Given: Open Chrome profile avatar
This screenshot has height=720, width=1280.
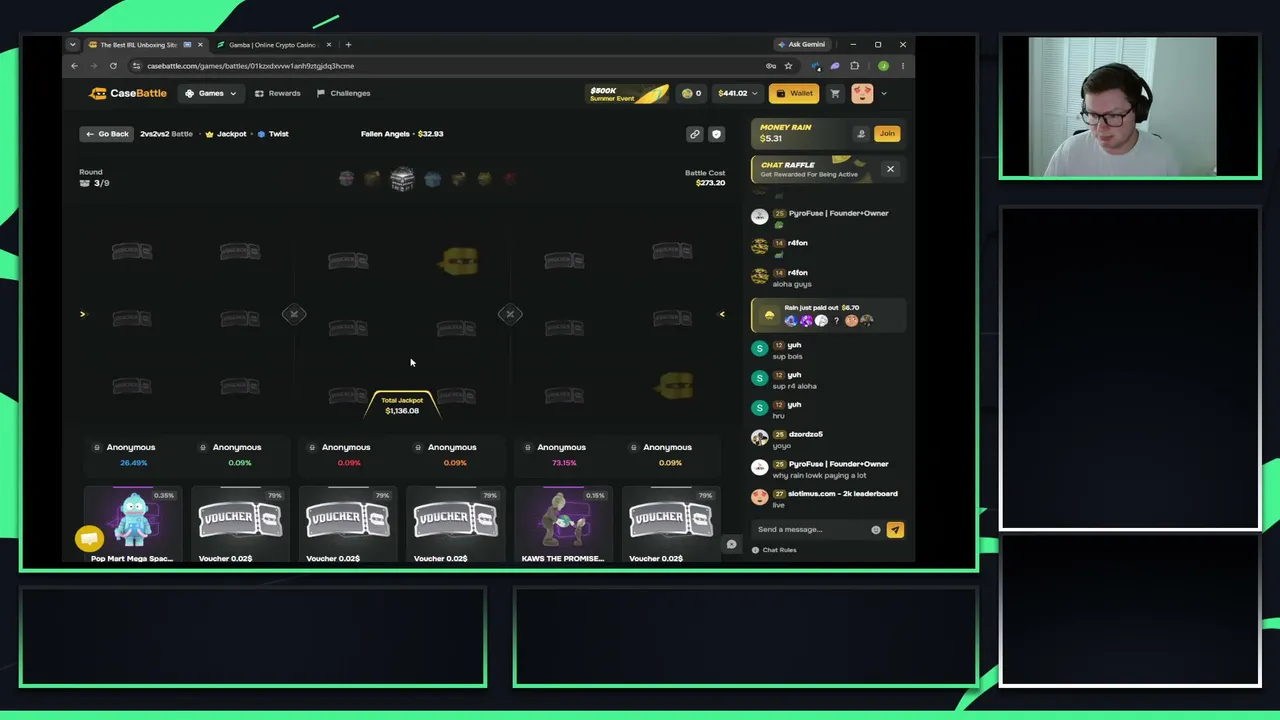Looking at the screenshot, I should click(x=883, y=66).
